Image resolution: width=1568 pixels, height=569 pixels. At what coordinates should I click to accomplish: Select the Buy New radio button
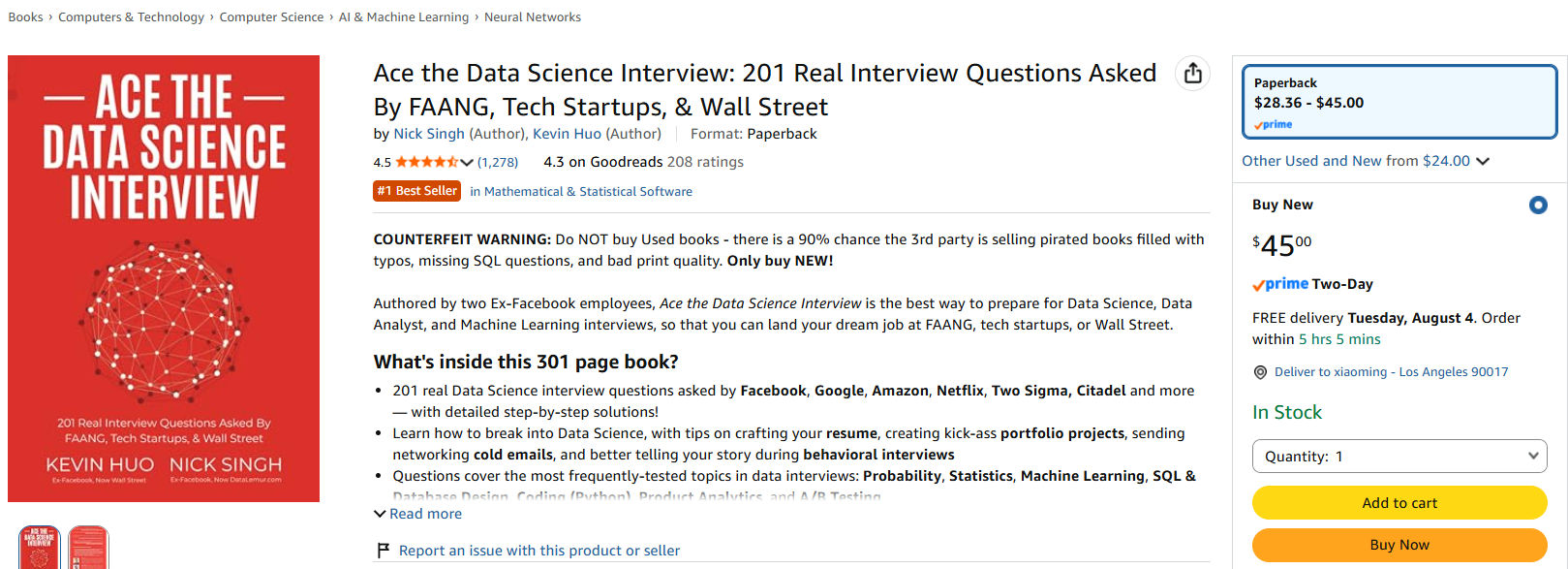click(x=1538, y=205)
